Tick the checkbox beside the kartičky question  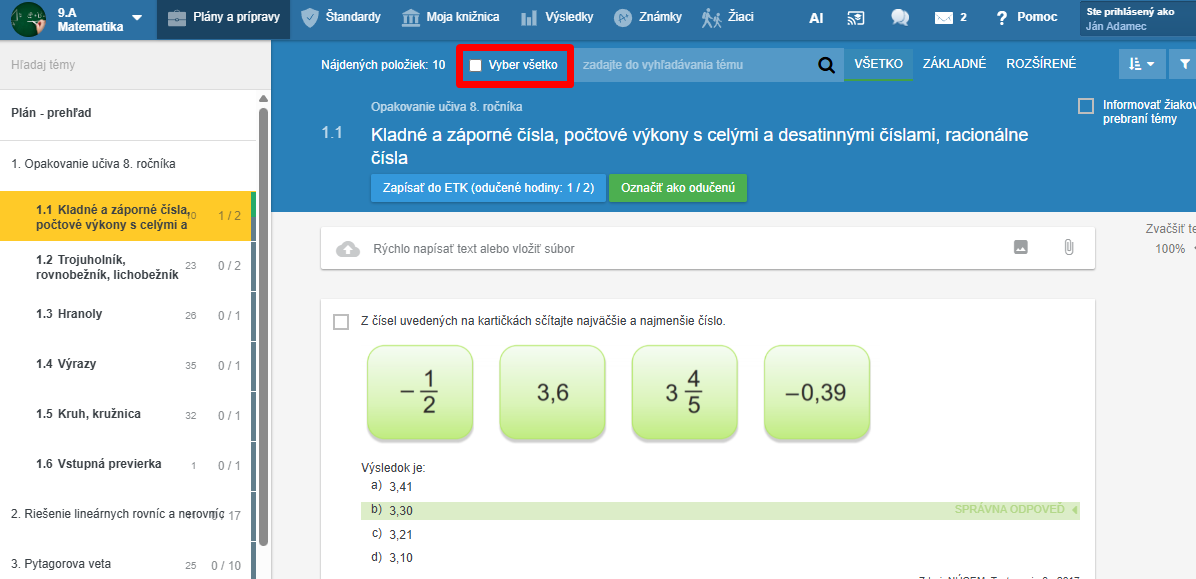coord(341,322)
